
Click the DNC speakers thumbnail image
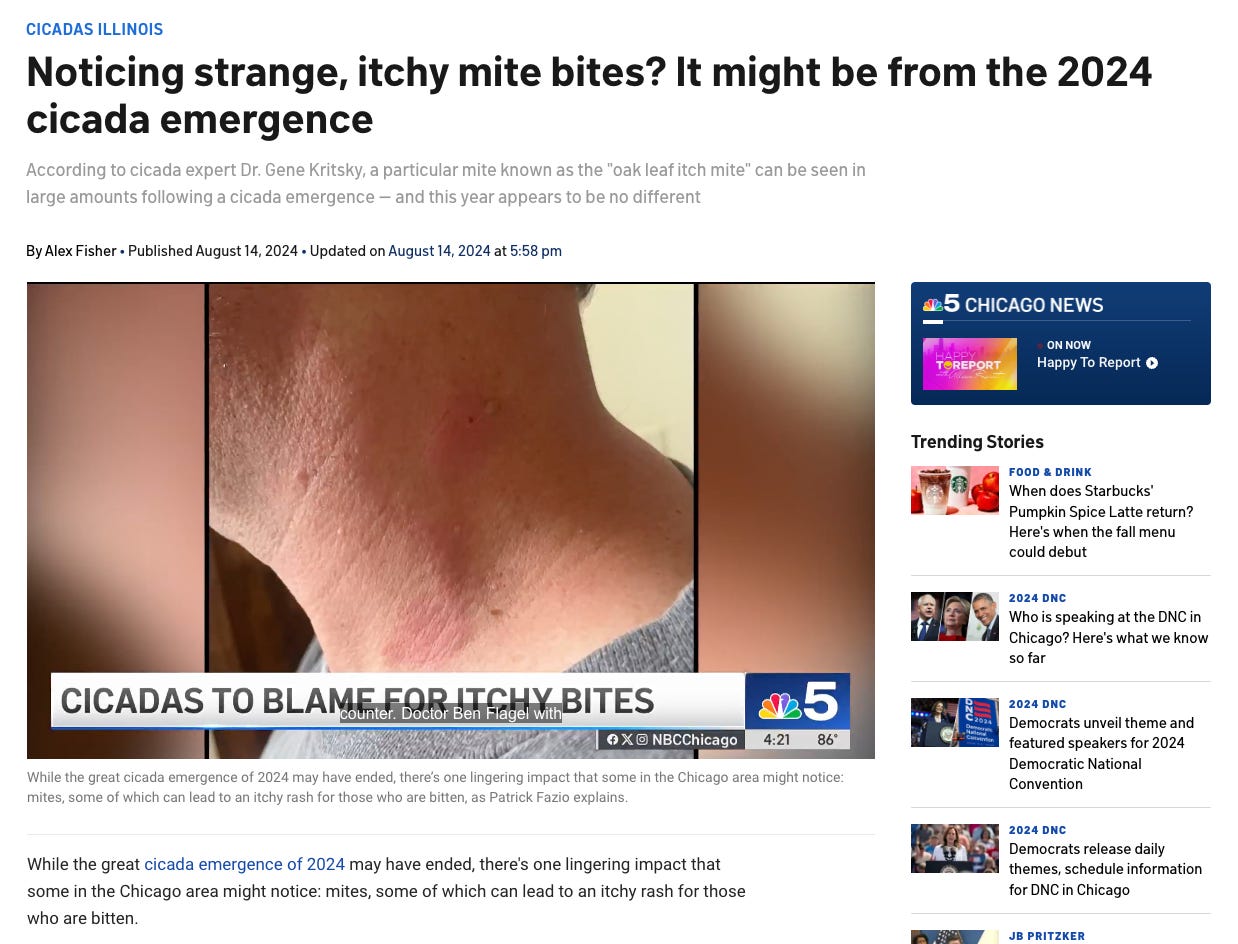pyautogui.click(x=955, y=616)
